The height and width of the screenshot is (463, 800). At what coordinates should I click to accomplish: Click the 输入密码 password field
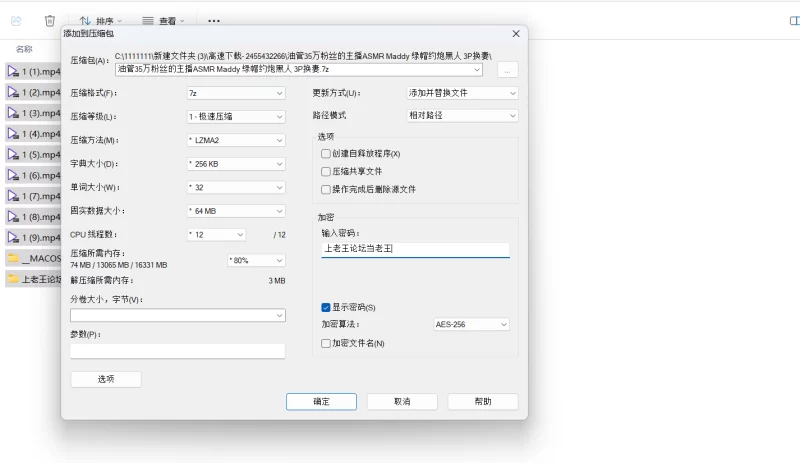(x=415, y=249)
